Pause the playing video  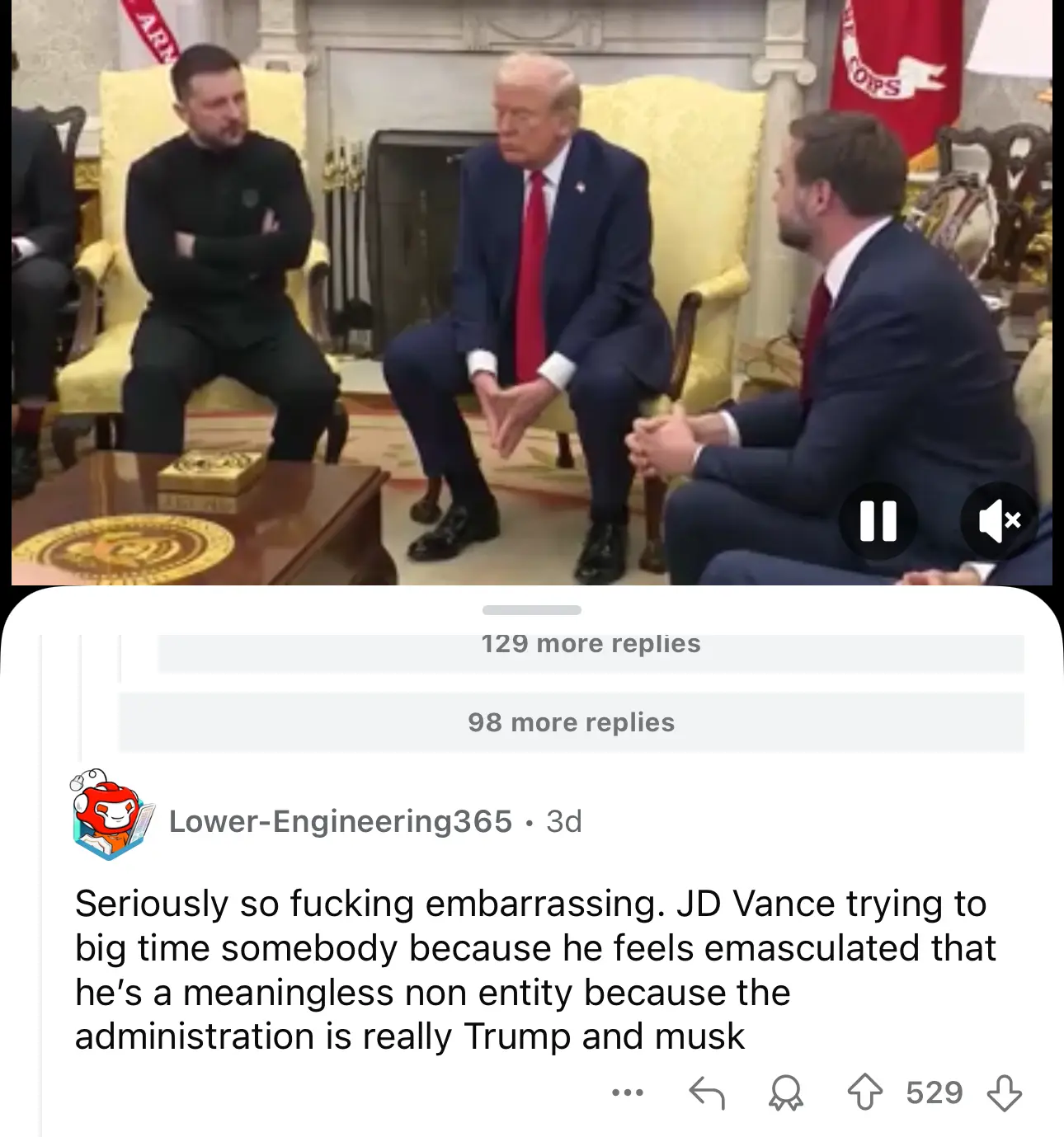[878, 521]
